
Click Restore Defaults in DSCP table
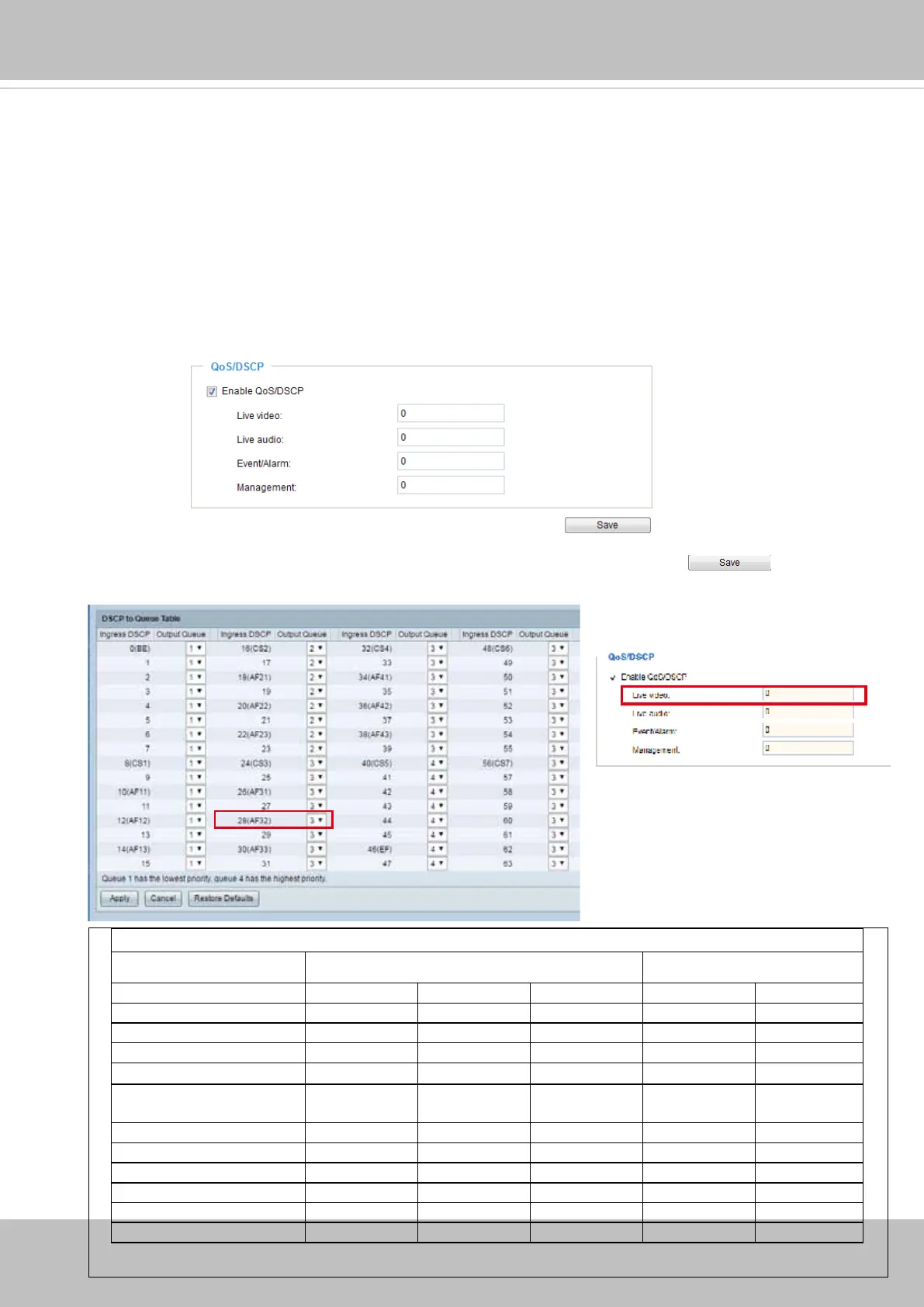223,899
